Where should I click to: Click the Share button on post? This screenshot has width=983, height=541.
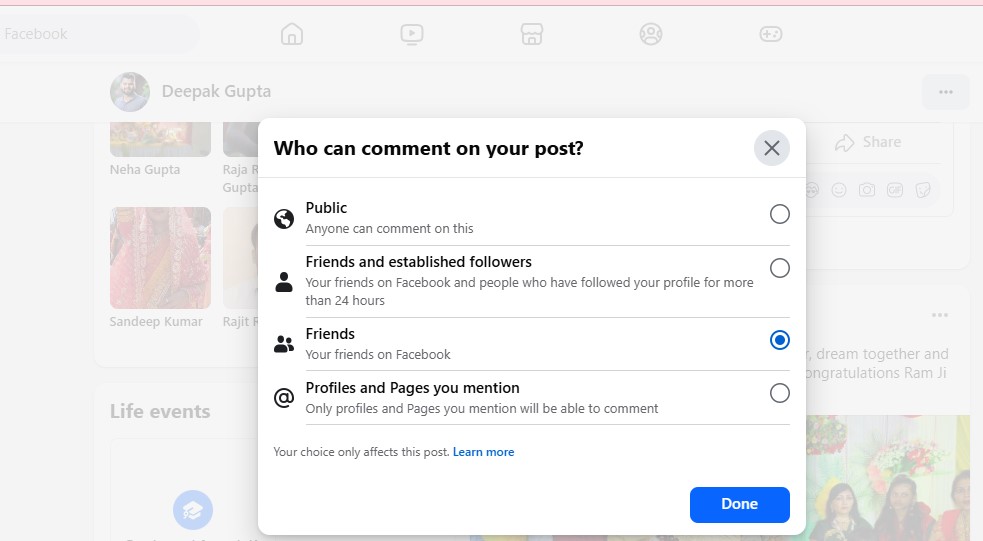[x=868, y=142]
